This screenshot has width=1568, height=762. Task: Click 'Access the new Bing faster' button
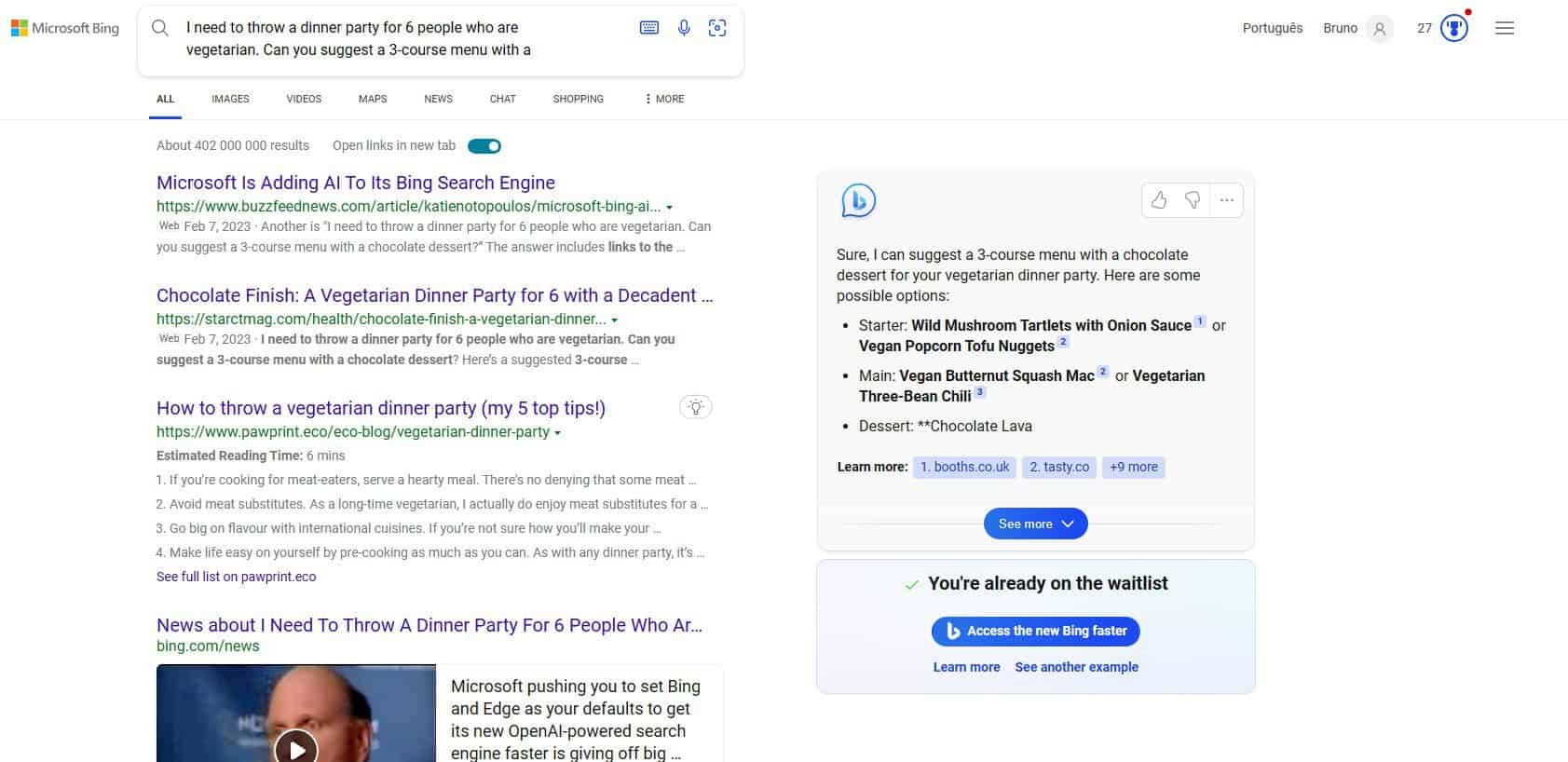tap(1036, 631)
